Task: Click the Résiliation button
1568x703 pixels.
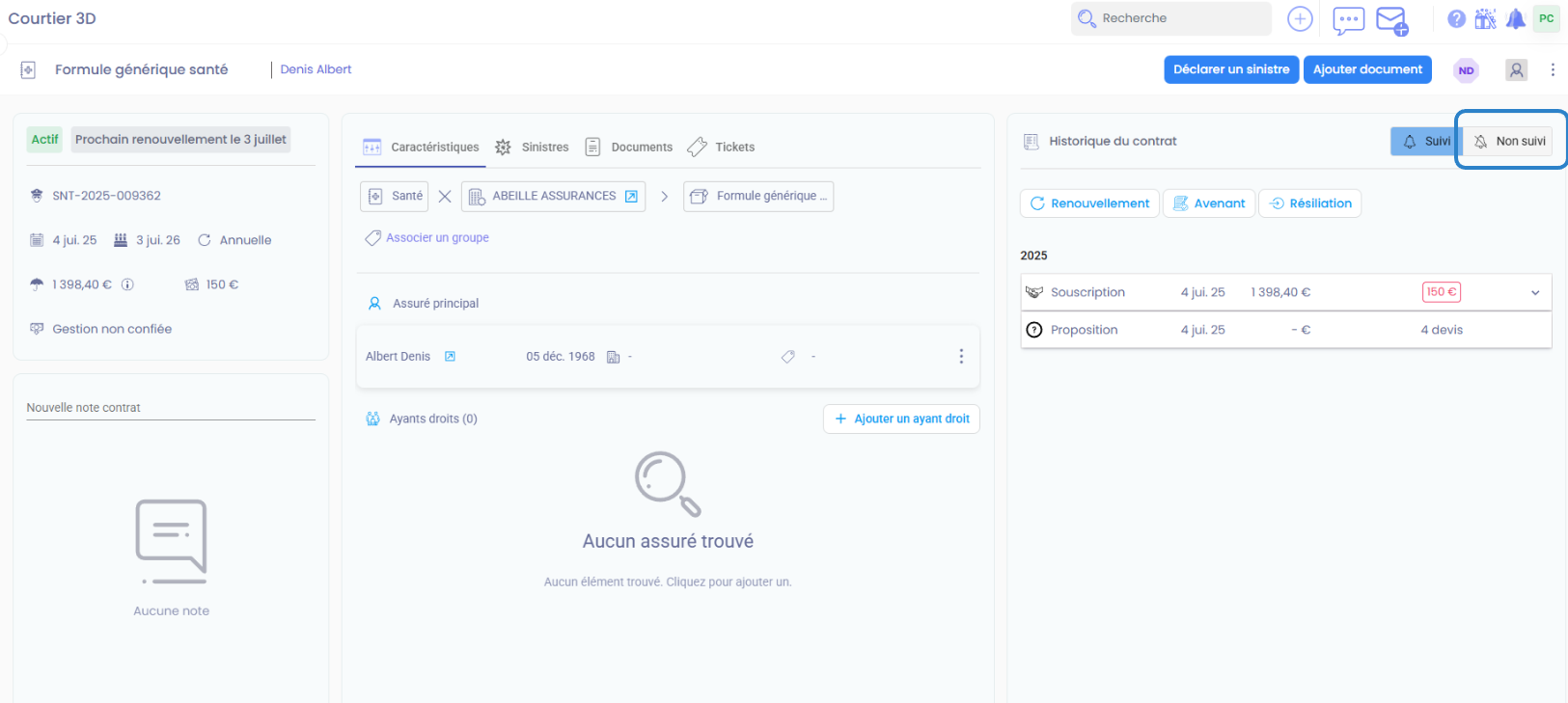Action: click(x=1309, y=203)
